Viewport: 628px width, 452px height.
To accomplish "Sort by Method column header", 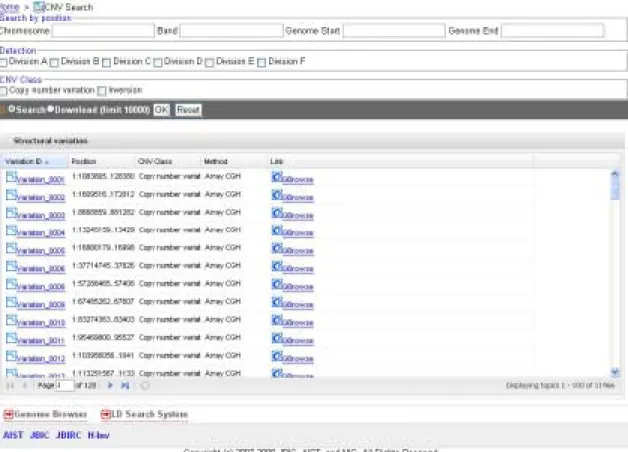I will coord(235,161).
